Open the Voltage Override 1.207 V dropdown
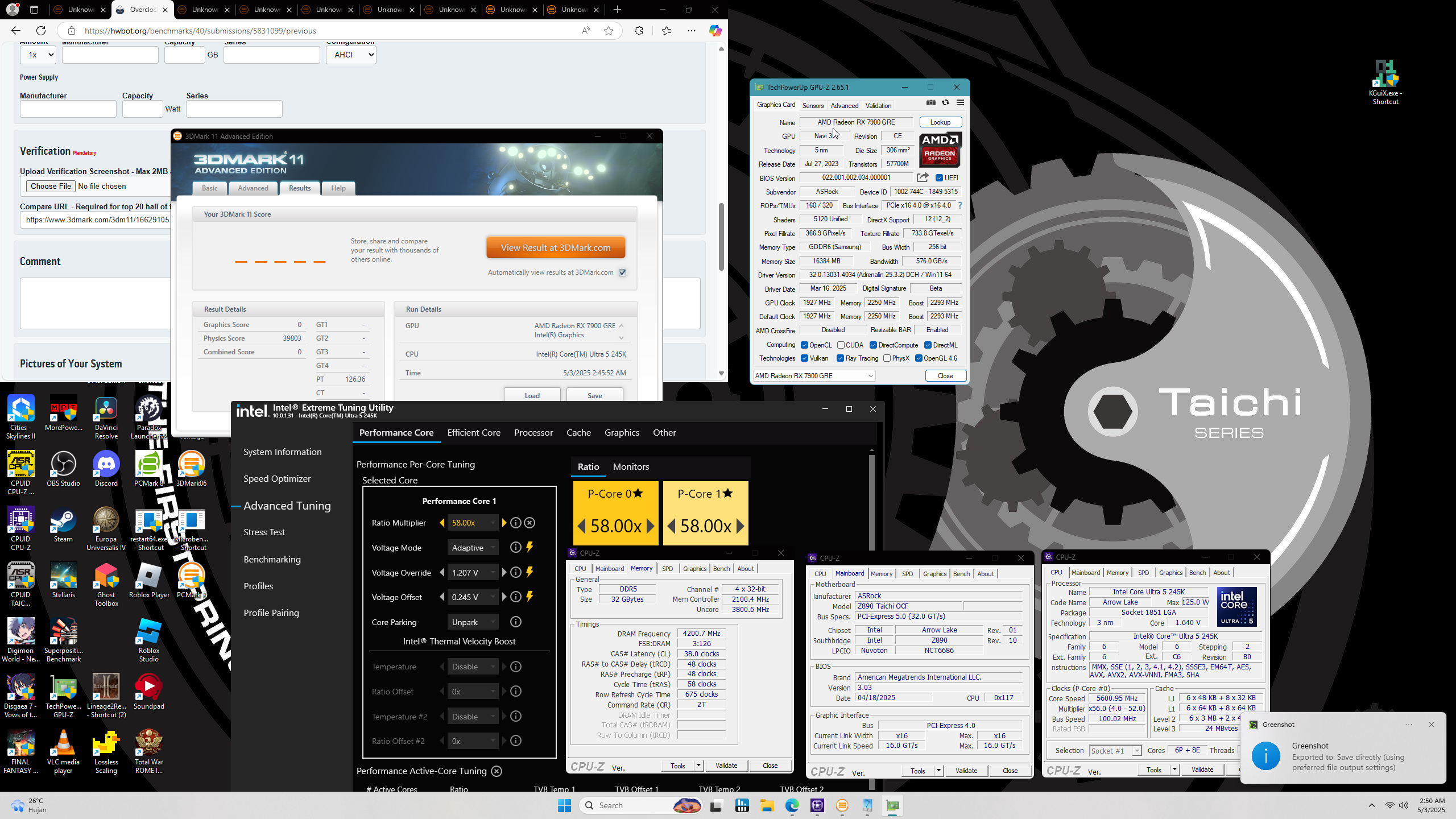The image size is (1456, 819). tap(473, 573)
